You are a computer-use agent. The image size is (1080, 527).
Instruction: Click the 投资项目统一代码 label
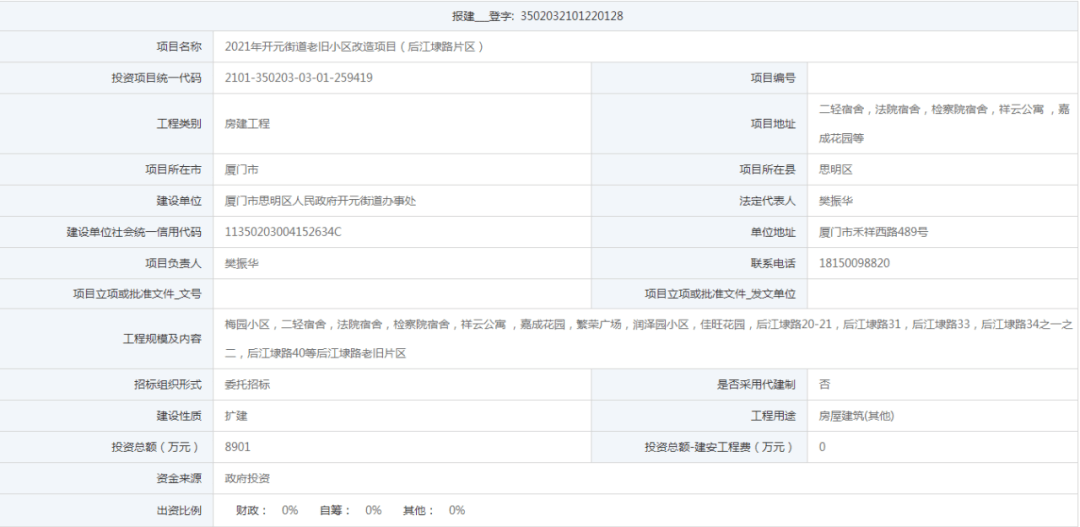tap(156, 78)
